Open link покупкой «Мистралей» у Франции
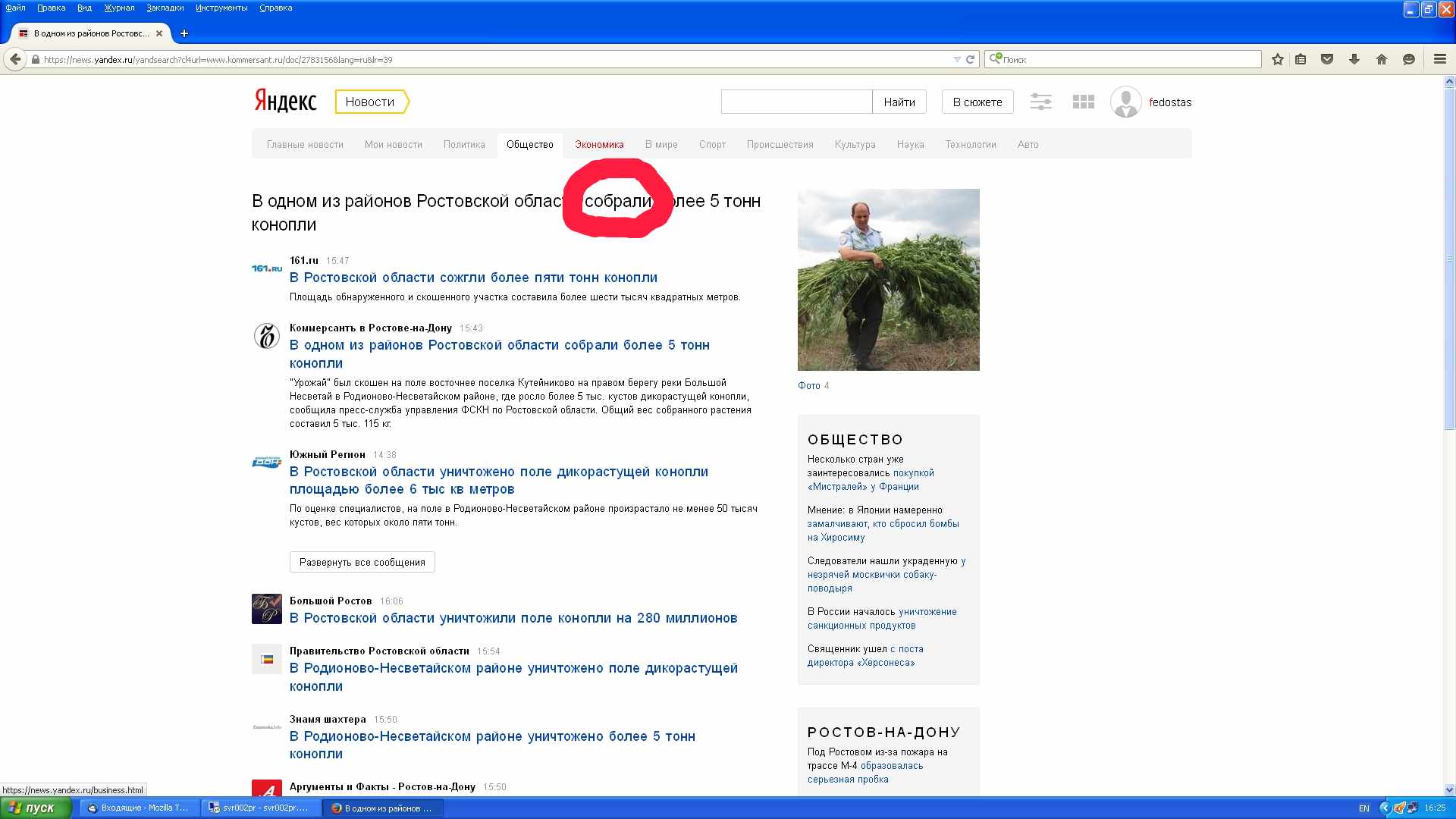Screen dimensions: 1456x819 pyautogui.click(x=871, y=480)
